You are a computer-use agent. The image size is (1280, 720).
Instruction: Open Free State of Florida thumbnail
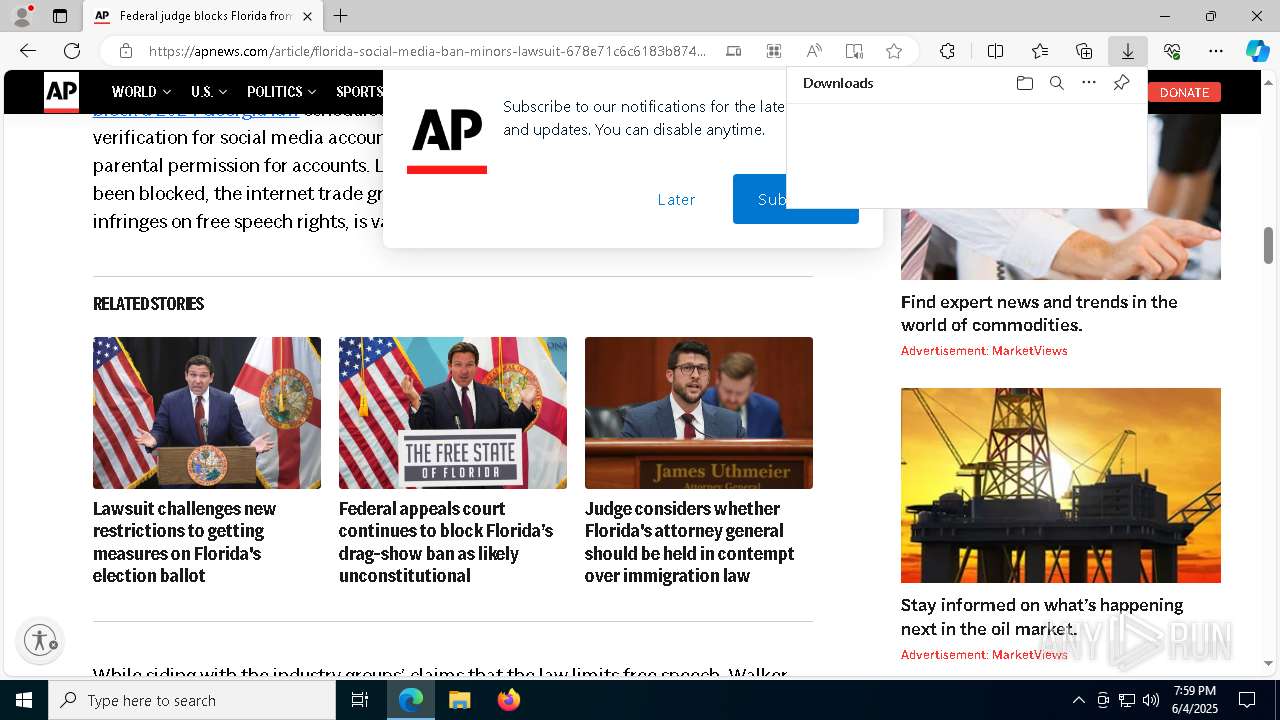coord(453,413)
